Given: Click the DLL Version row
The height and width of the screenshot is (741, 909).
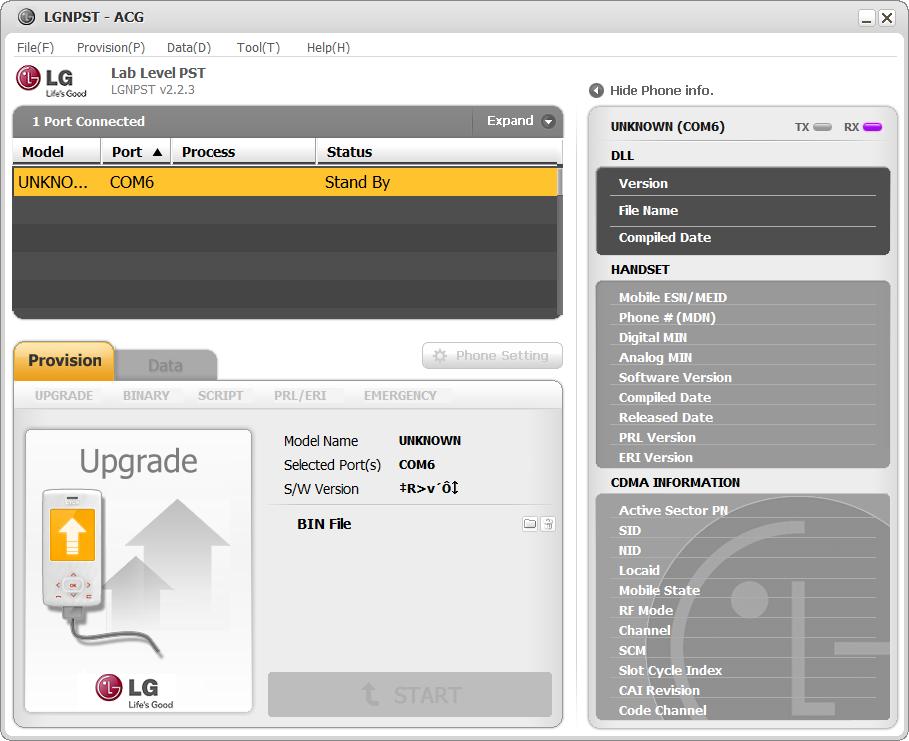Looking at the screenshot, I should 743,183.
